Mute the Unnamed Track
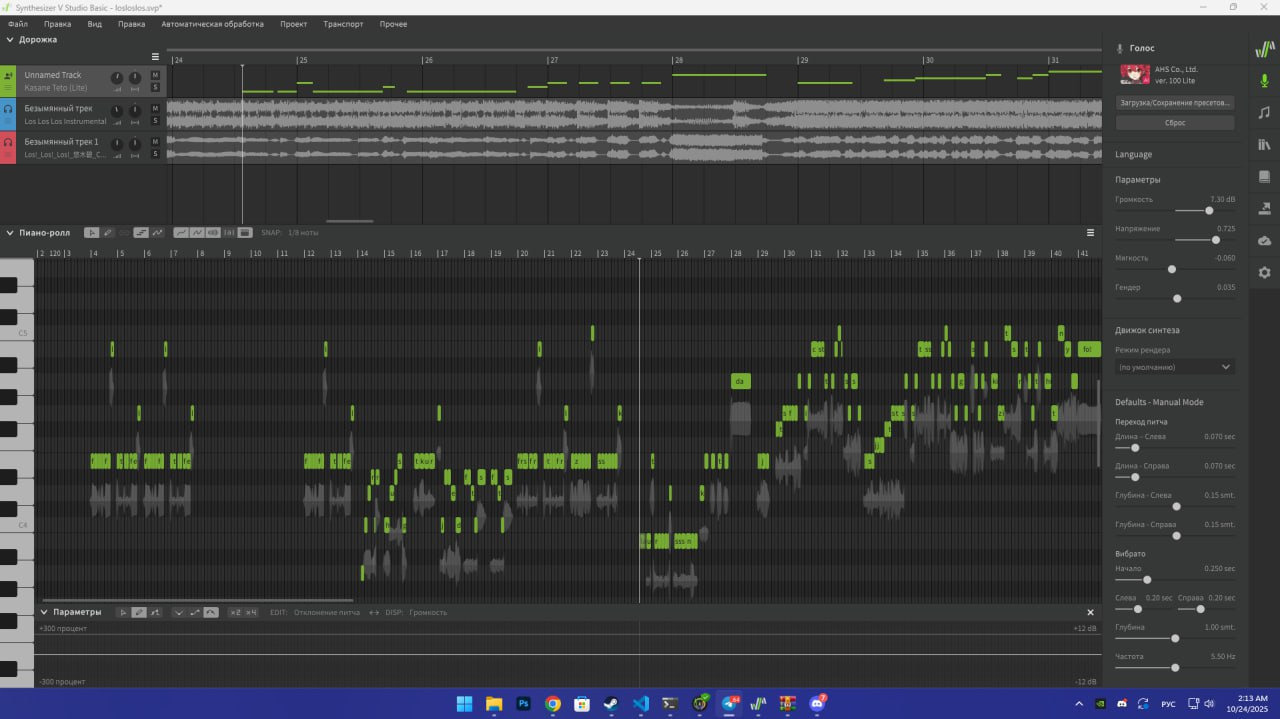This screenshot has height=719, width=1280. point(155,75)
